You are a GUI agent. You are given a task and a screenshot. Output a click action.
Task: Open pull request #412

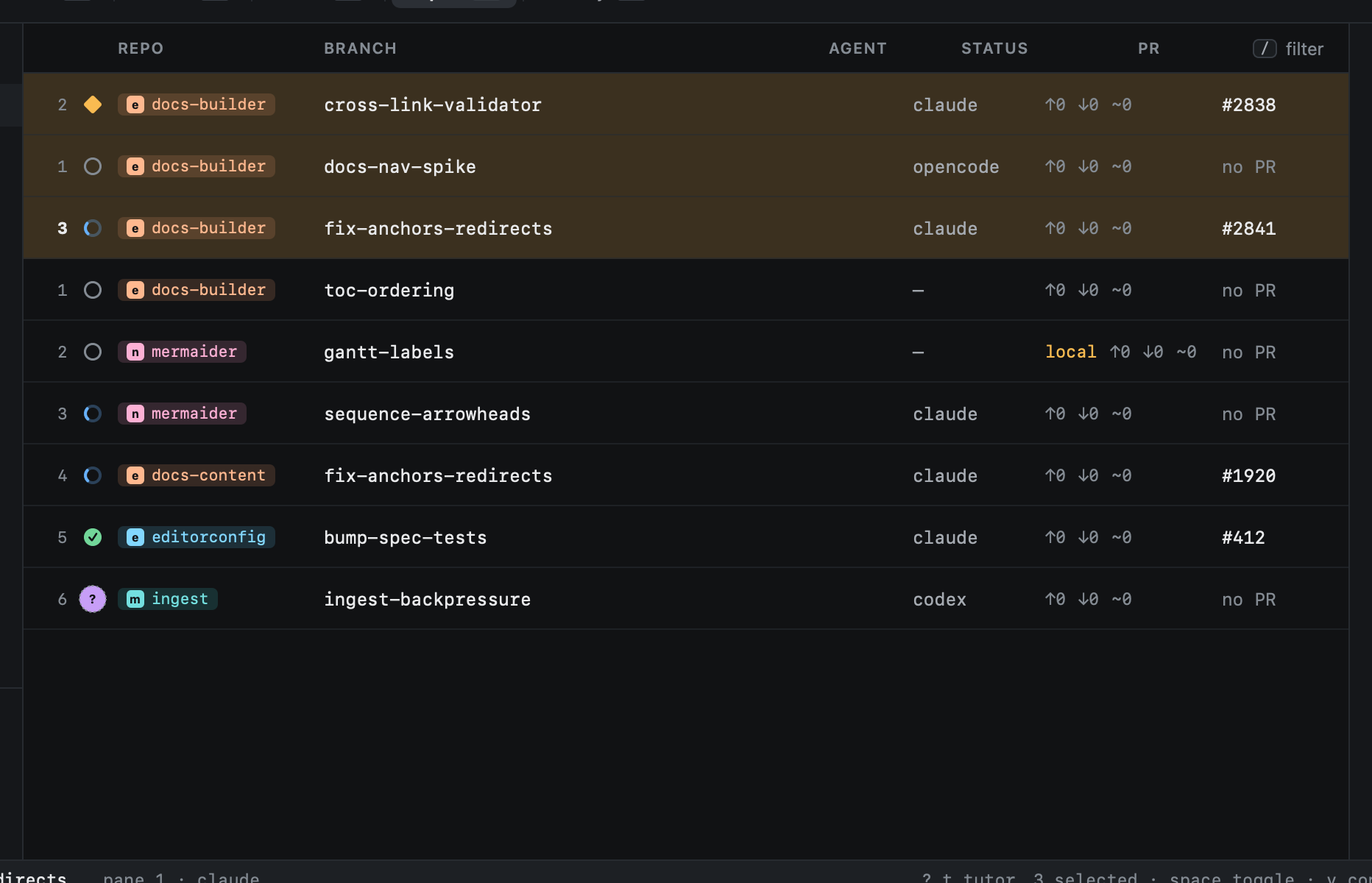click(1243, 537)
